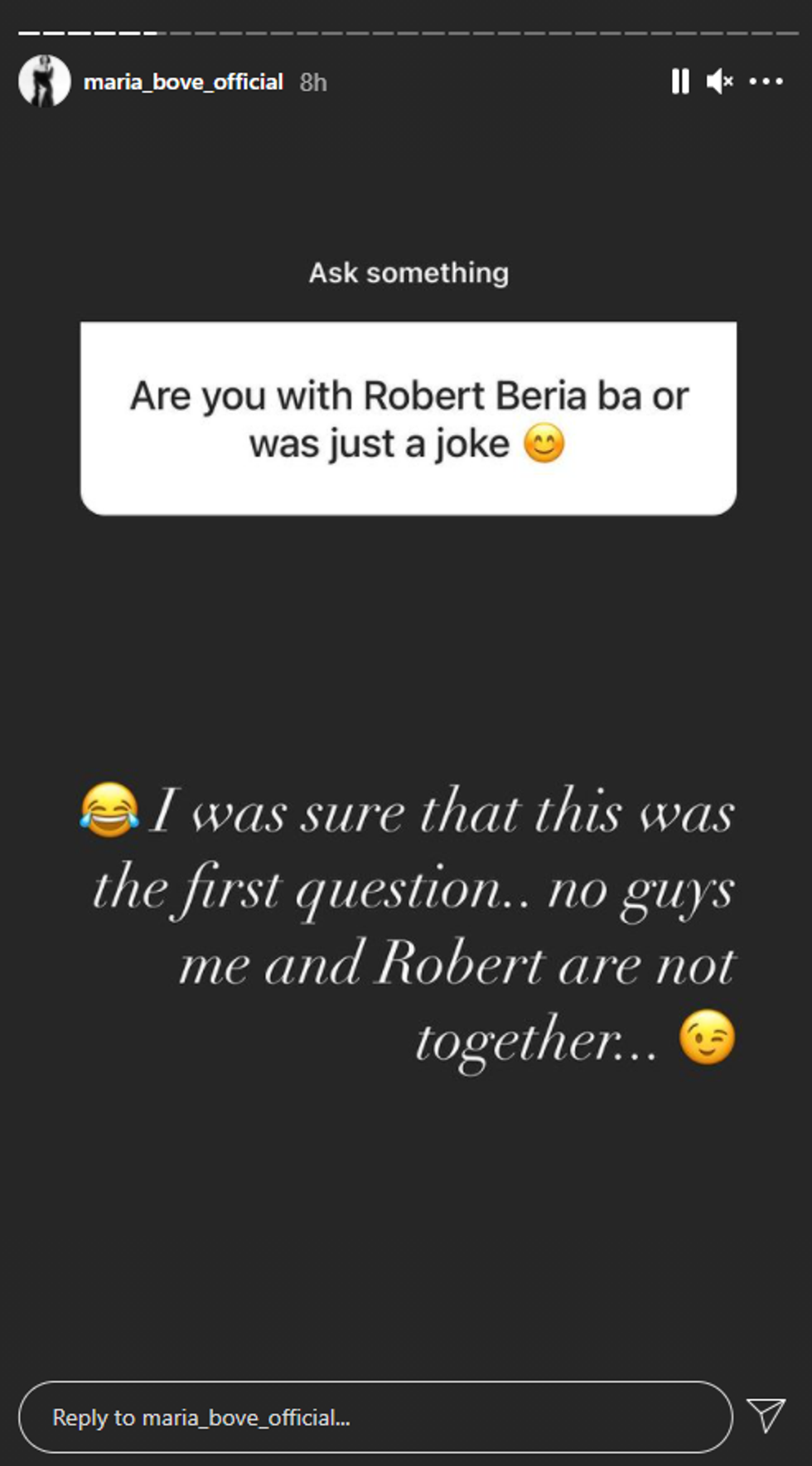This screenshot has width=812, height=1466.
Task: Click the laughing tears emoji
Action: (x=109, y=810)
